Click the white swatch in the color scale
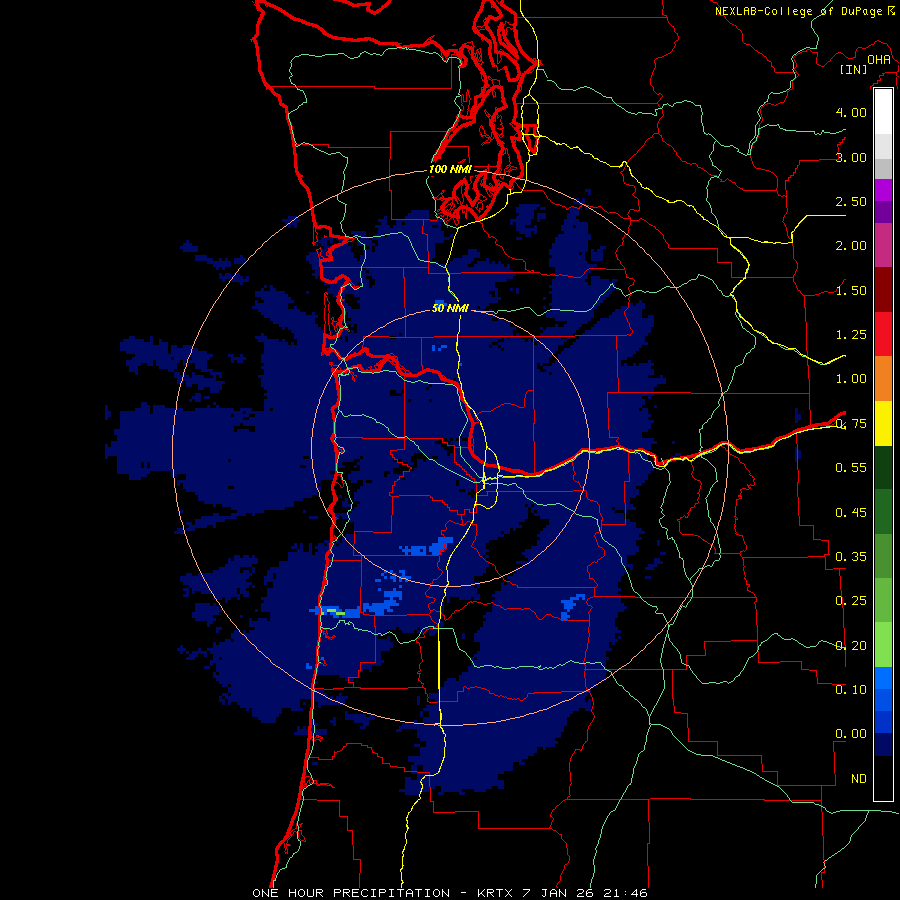Image resolution: width=900 pixels, height=900 pixels. [883, 111]
